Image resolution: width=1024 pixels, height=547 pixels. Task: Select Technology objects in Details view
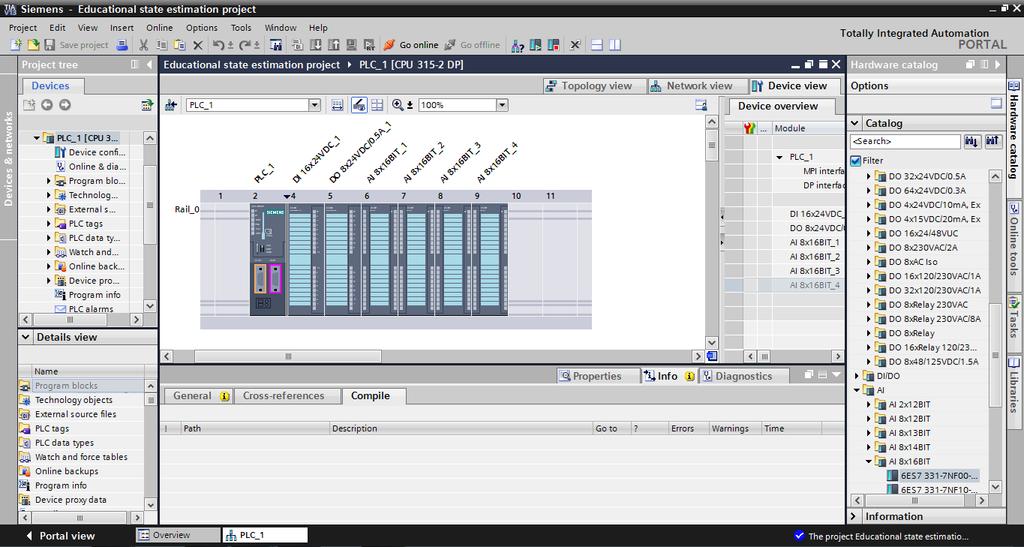pyautogui.click(x=73, y=400)
